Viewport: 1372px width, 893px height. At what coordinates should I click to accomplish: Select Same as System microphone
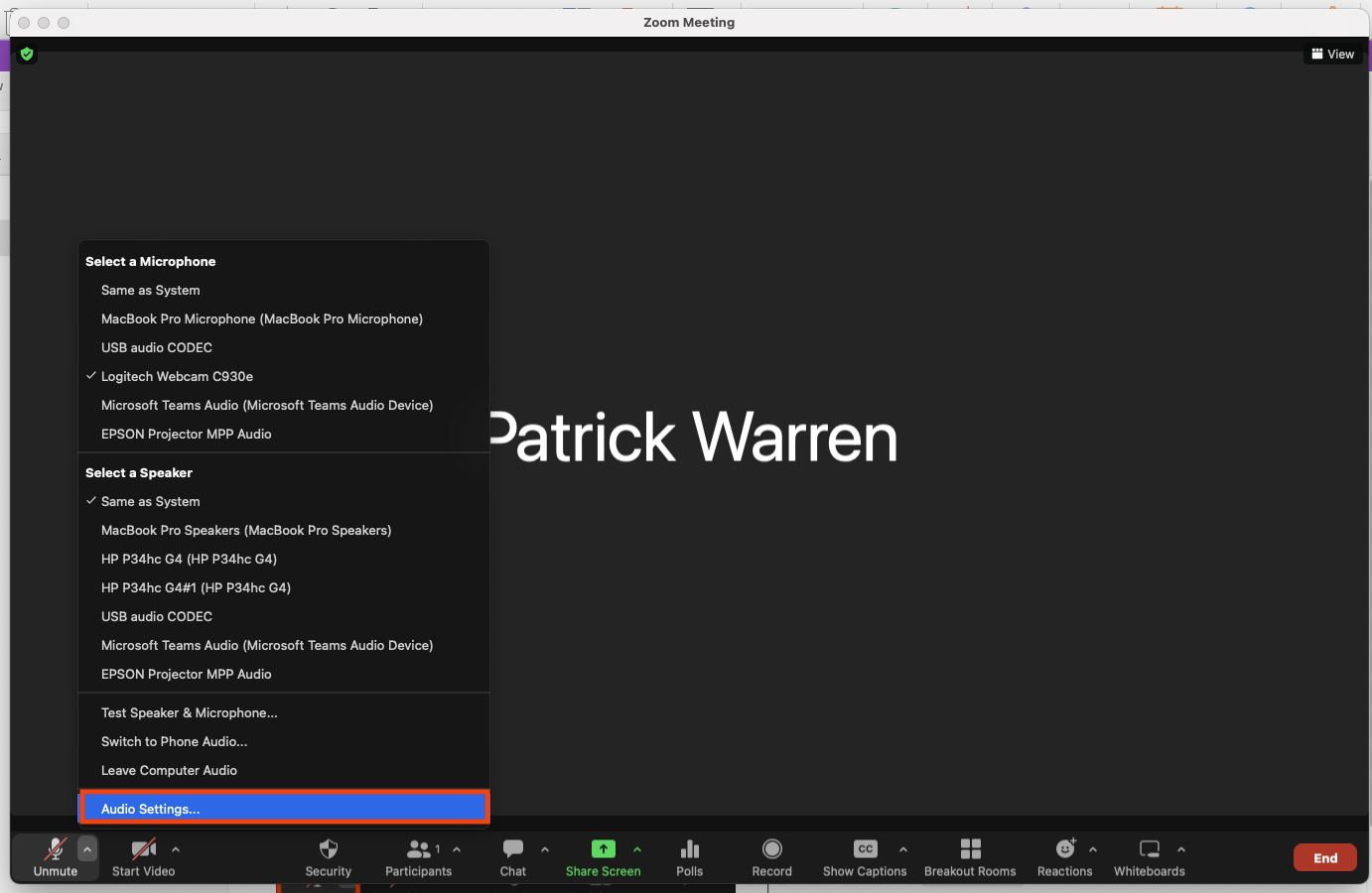click(x=284, y=290)
